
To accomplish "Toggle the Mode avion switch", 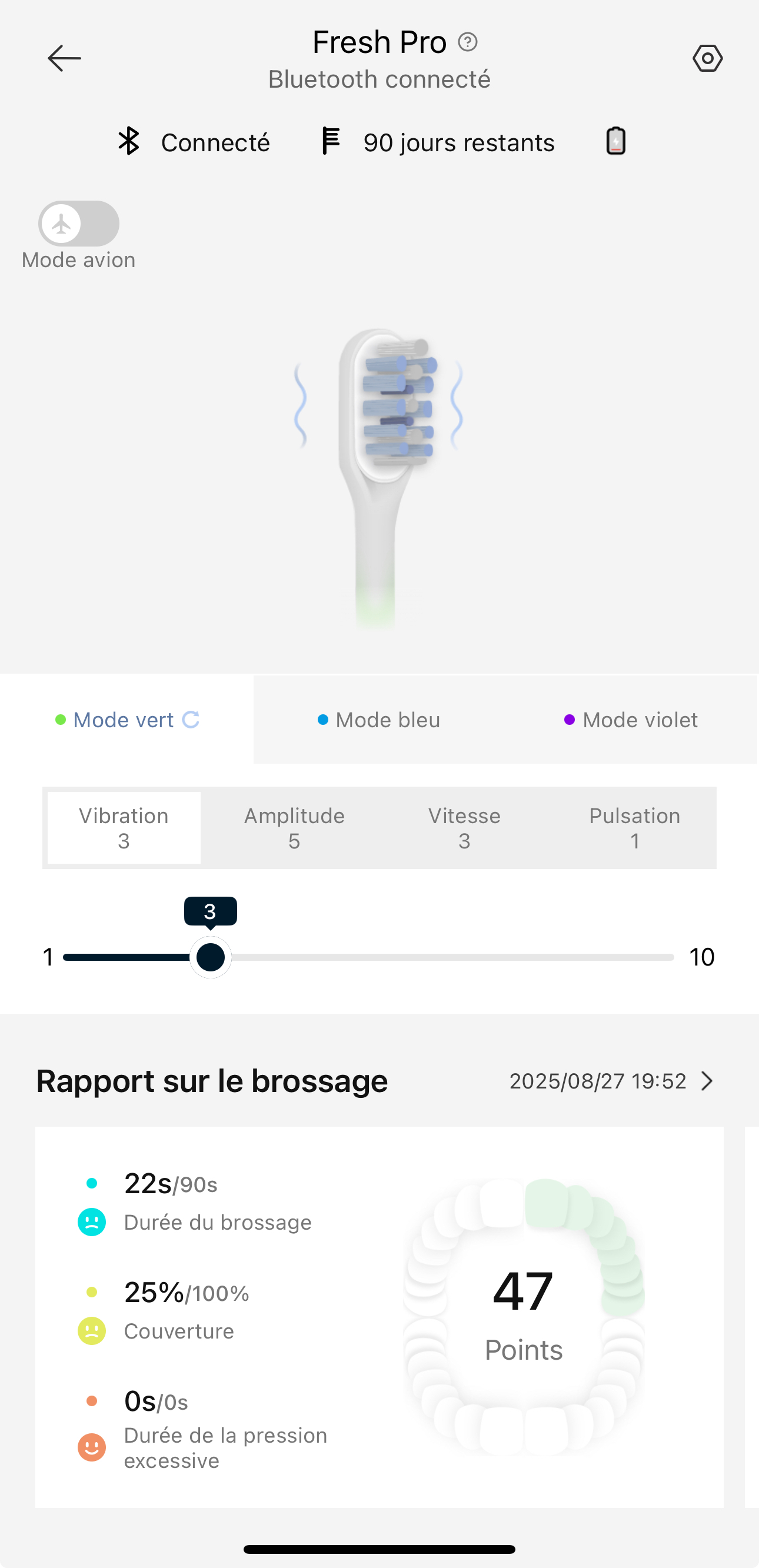I will [x=79, y=224].
